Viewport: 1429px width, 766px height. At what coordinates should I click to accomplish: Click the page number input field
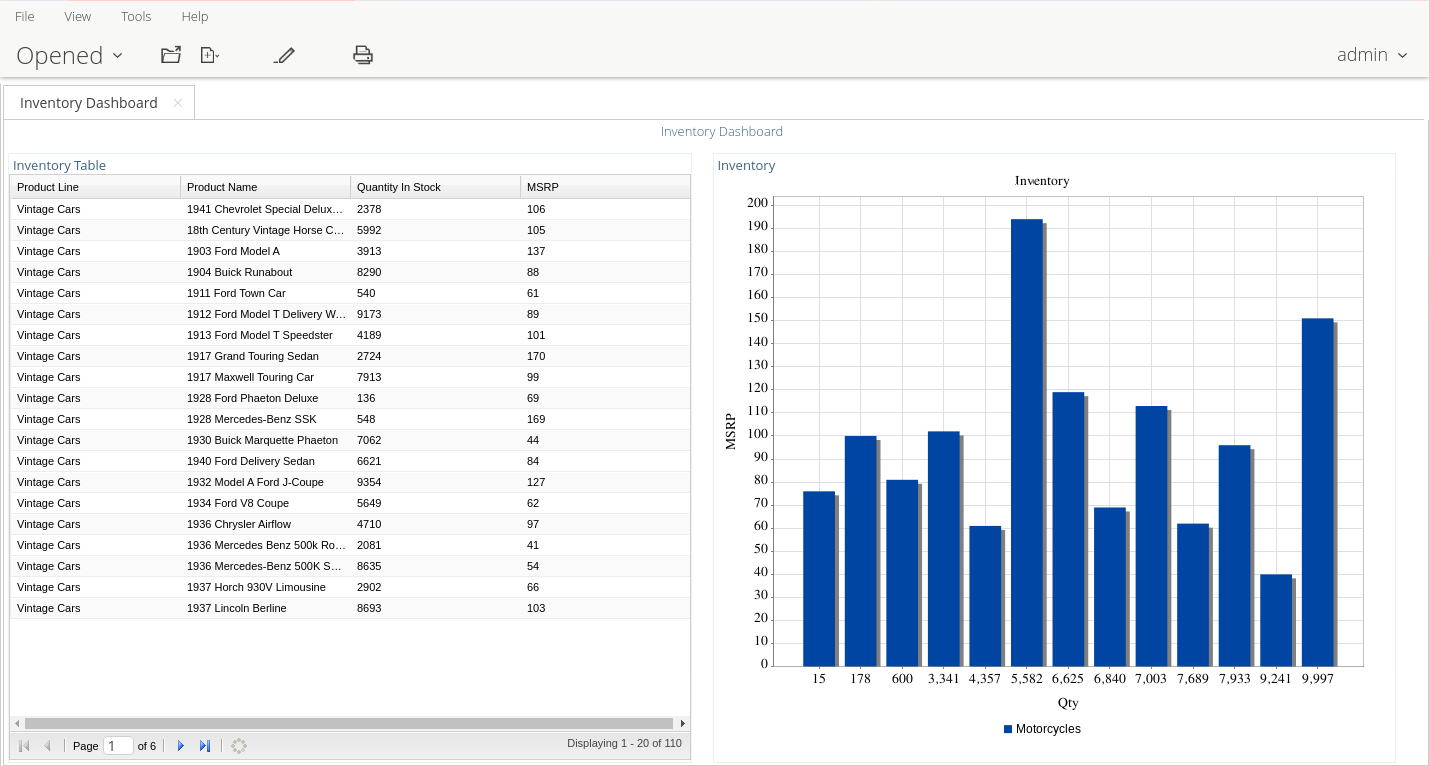click(118, 746)
